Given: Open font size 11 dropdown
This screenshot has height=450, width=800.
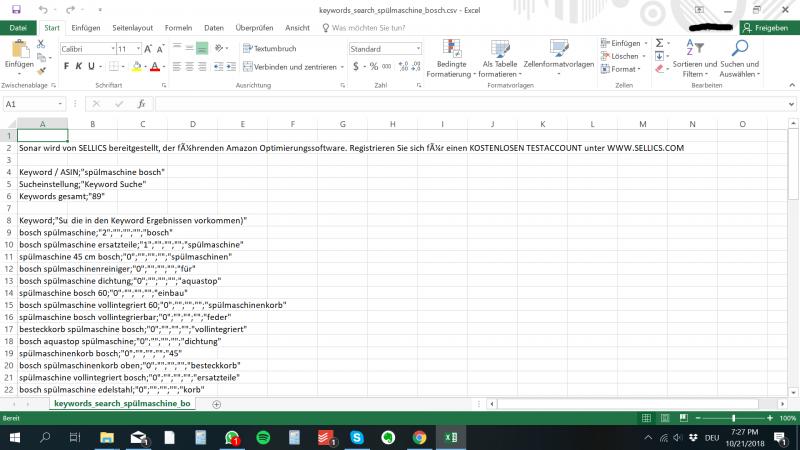Looking at the screenshot, I should 138,49.
